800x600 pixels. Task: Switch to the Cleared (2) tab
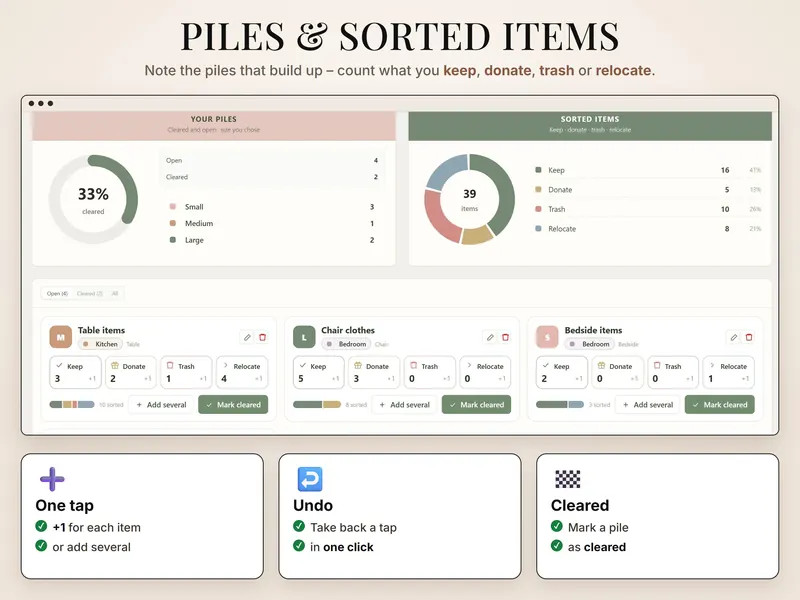(x=90, y=293)
